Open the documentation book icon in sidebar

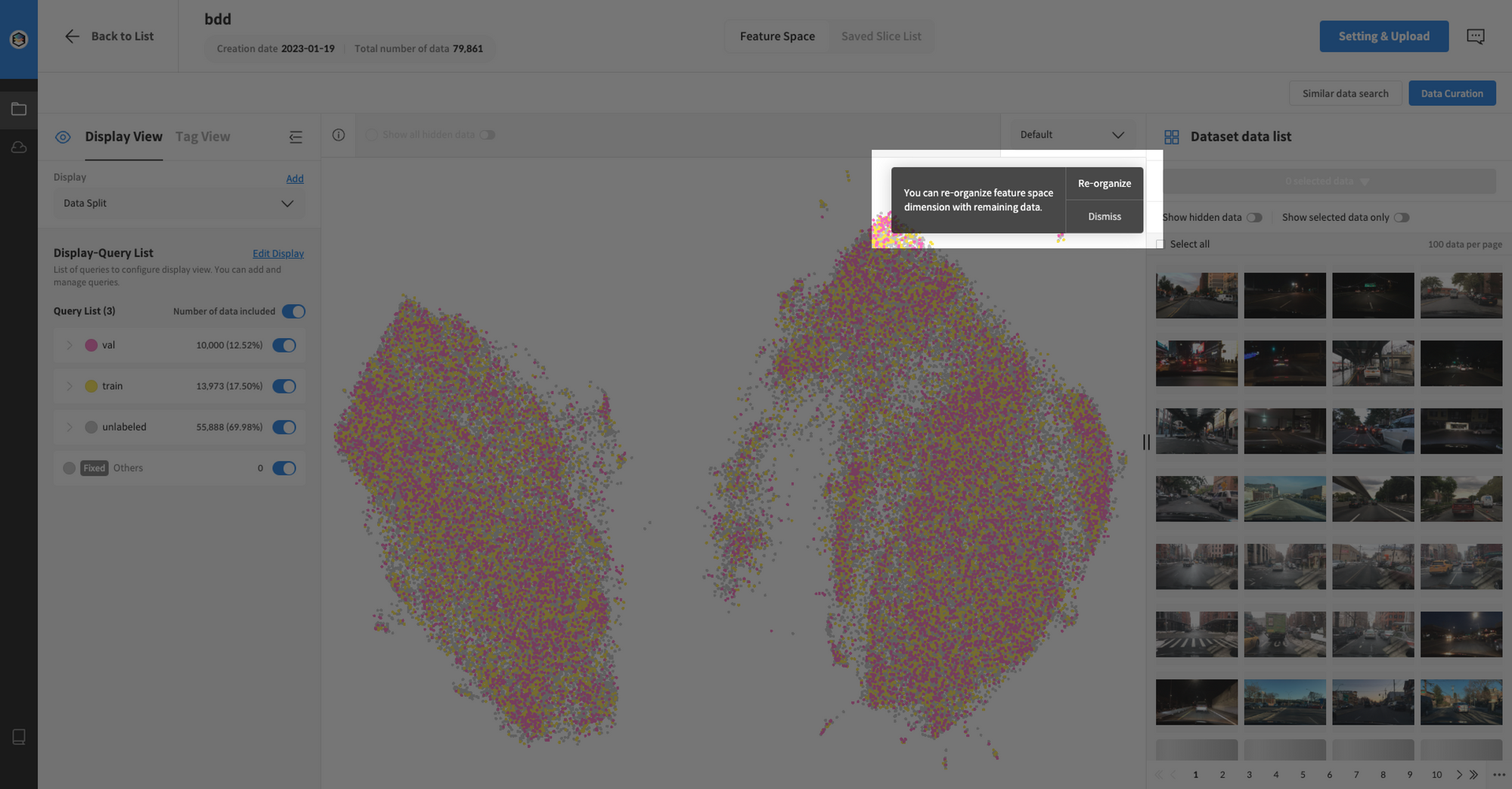click(19, 736)
